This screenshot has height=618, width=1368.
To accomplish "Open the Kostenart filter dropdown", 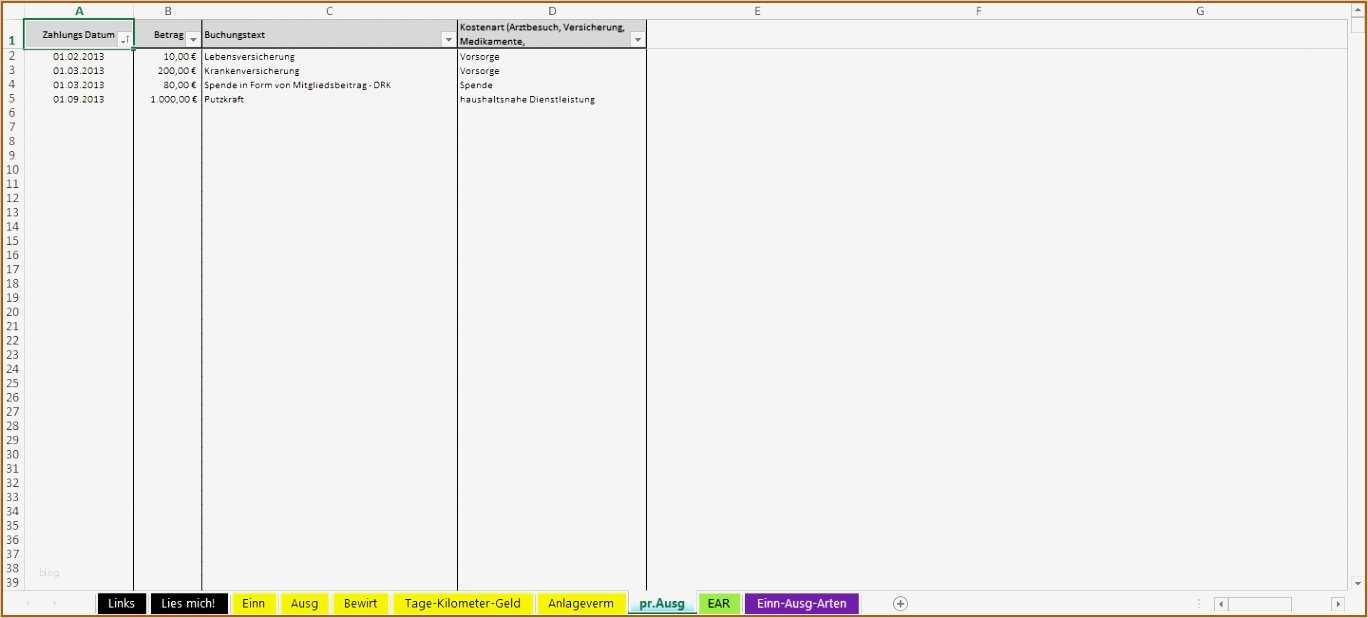I will click(x=637, y=40).
